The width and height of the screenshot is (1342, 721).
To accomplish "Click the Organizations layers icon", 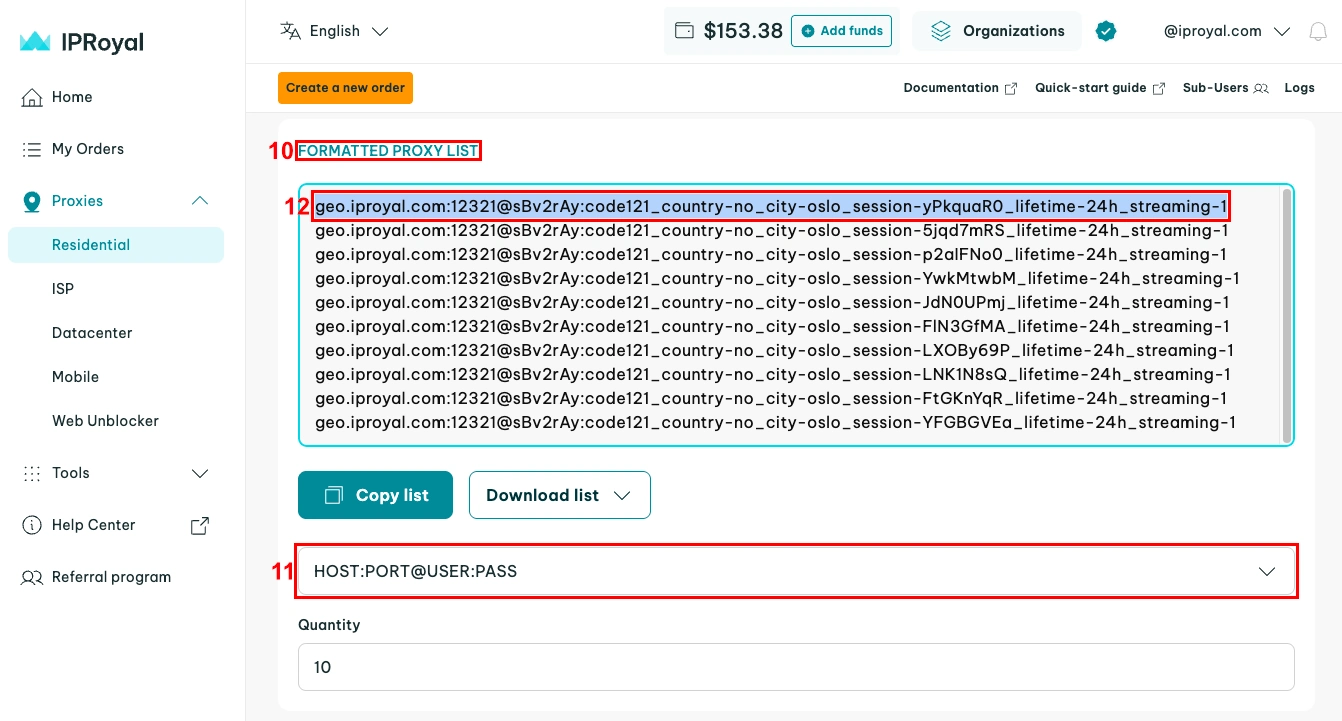I will click(941, 31).
